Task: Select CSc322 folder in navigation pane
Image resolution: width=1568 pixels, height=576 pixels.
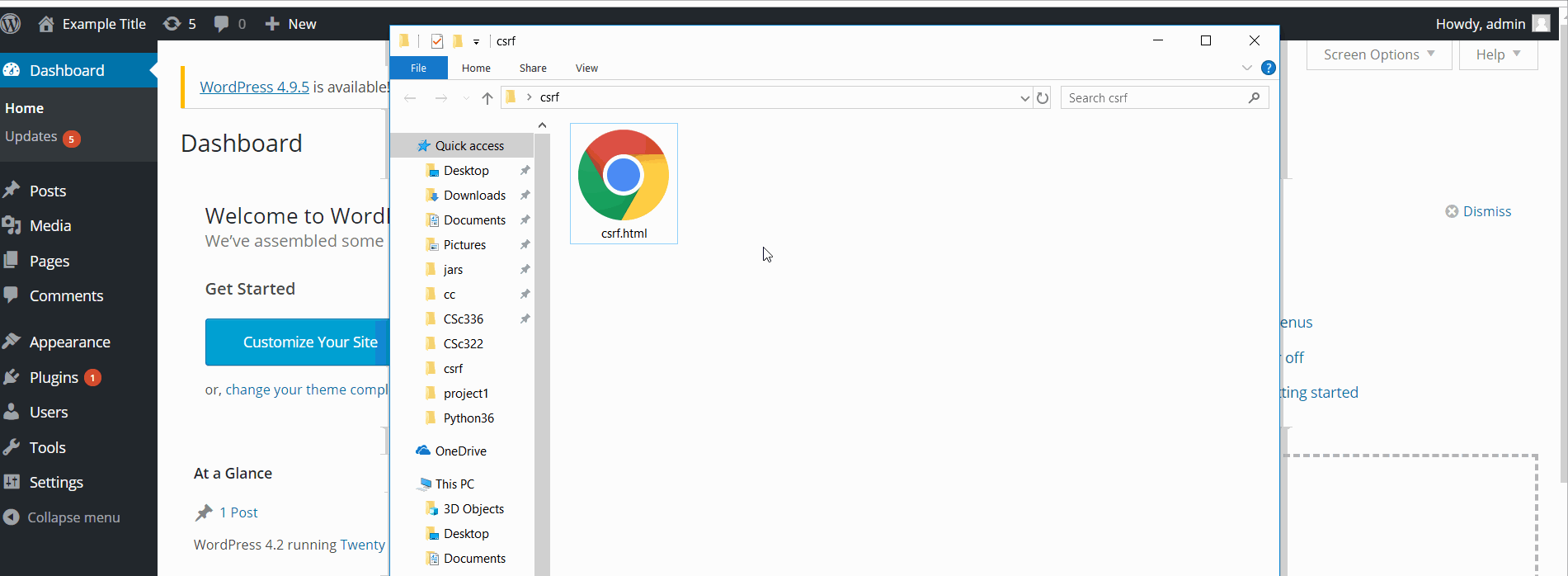Action: [x=463, y=343]
